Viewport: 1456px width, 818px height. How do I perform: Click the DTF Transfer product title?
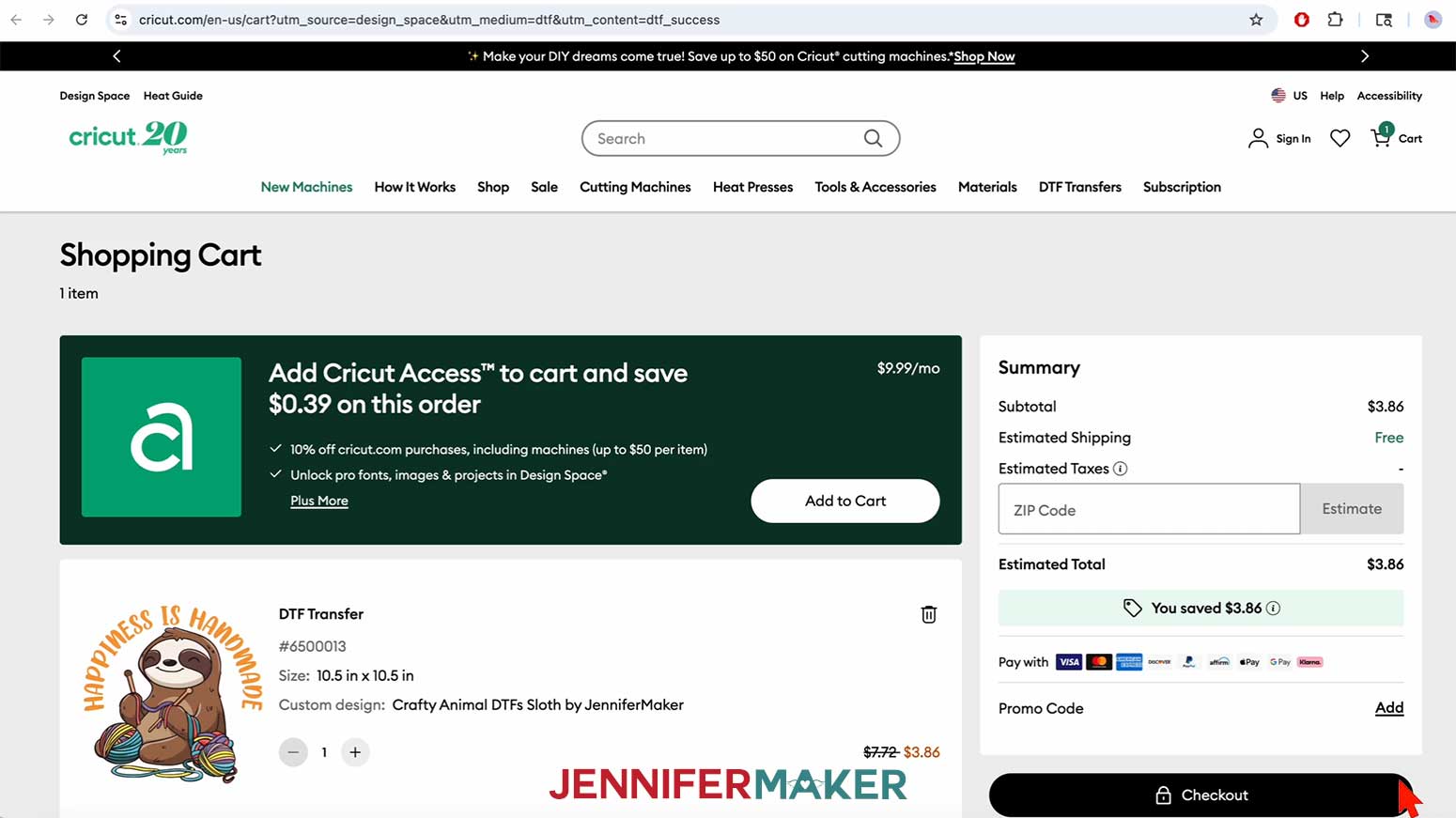[320, 614]
